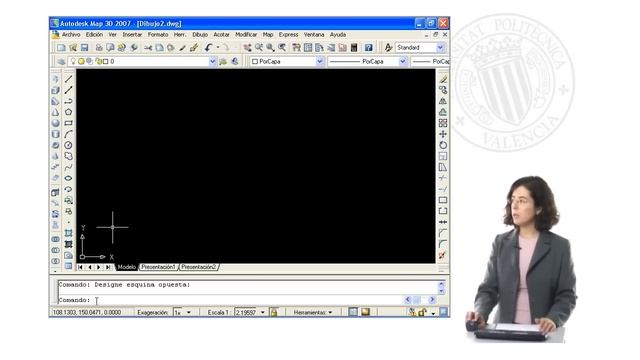Open the Edición menu
The image size is (640, 360).
(94, 35)
